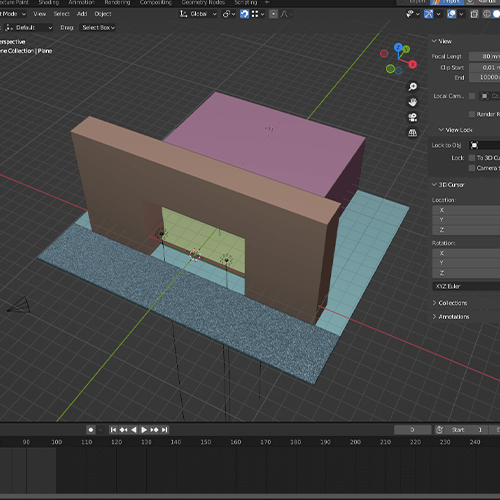Click the timeline Start frame field
The height and width of the screenshot is (500, 500).
[467, 430]
